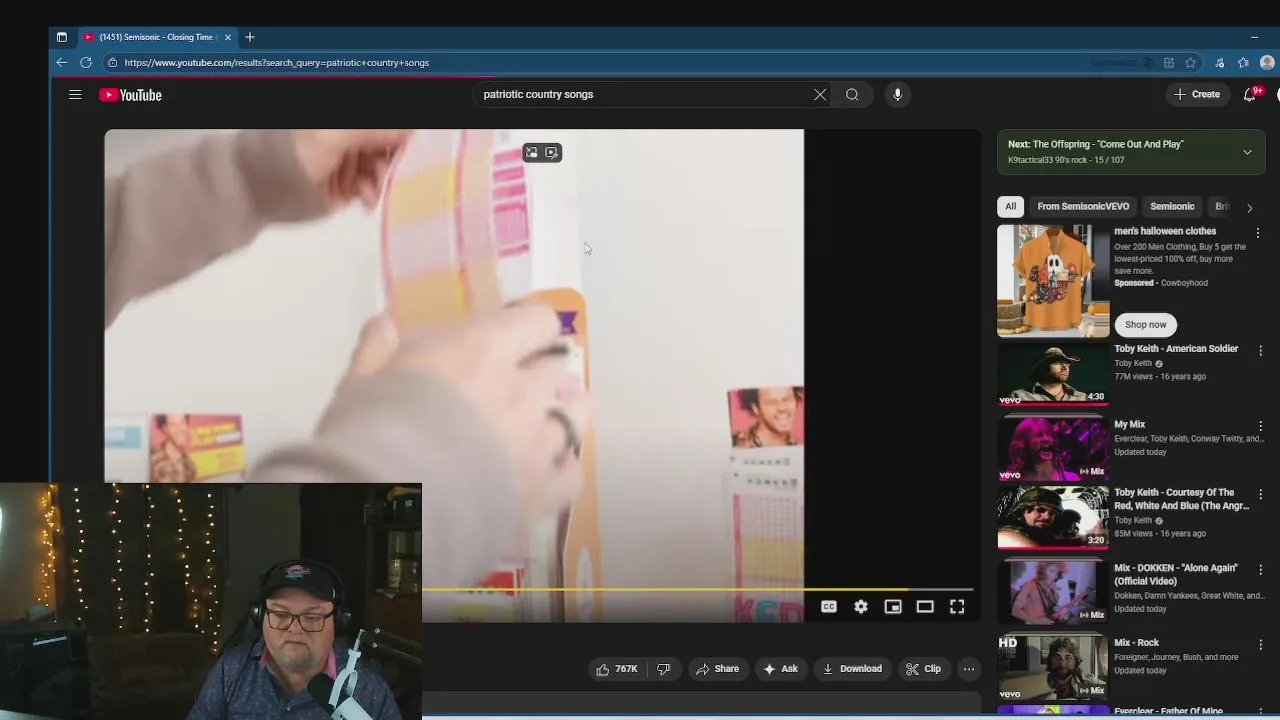Share this video
1280x720 pixels.
tap(717, 669)
